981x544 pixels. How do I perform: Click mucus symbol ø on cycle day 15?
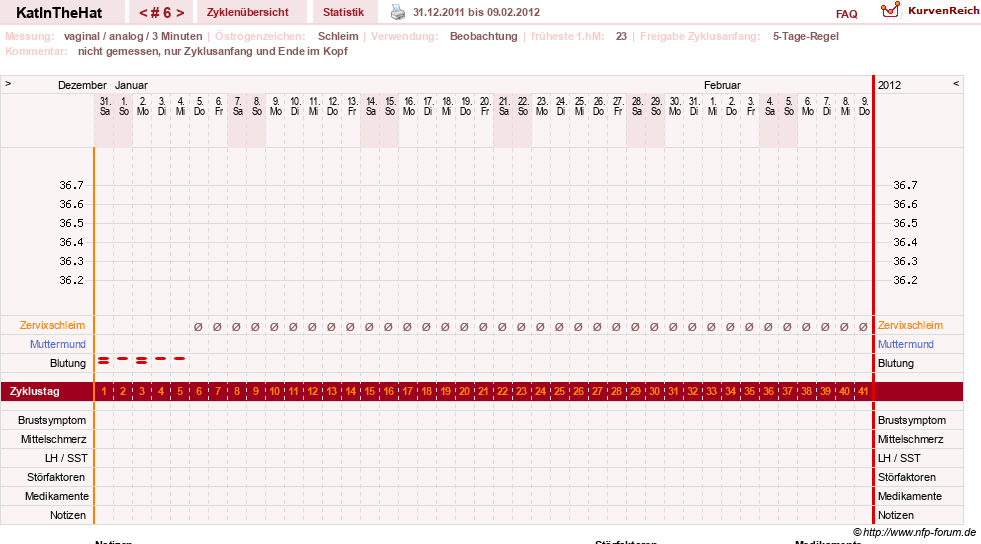(x=369, y=326)
